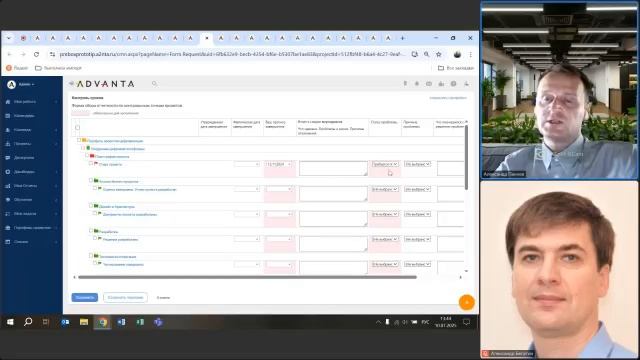Click the calendar icon in the sidebar
This screenshot has height=360, width=640.
point(8,116)
